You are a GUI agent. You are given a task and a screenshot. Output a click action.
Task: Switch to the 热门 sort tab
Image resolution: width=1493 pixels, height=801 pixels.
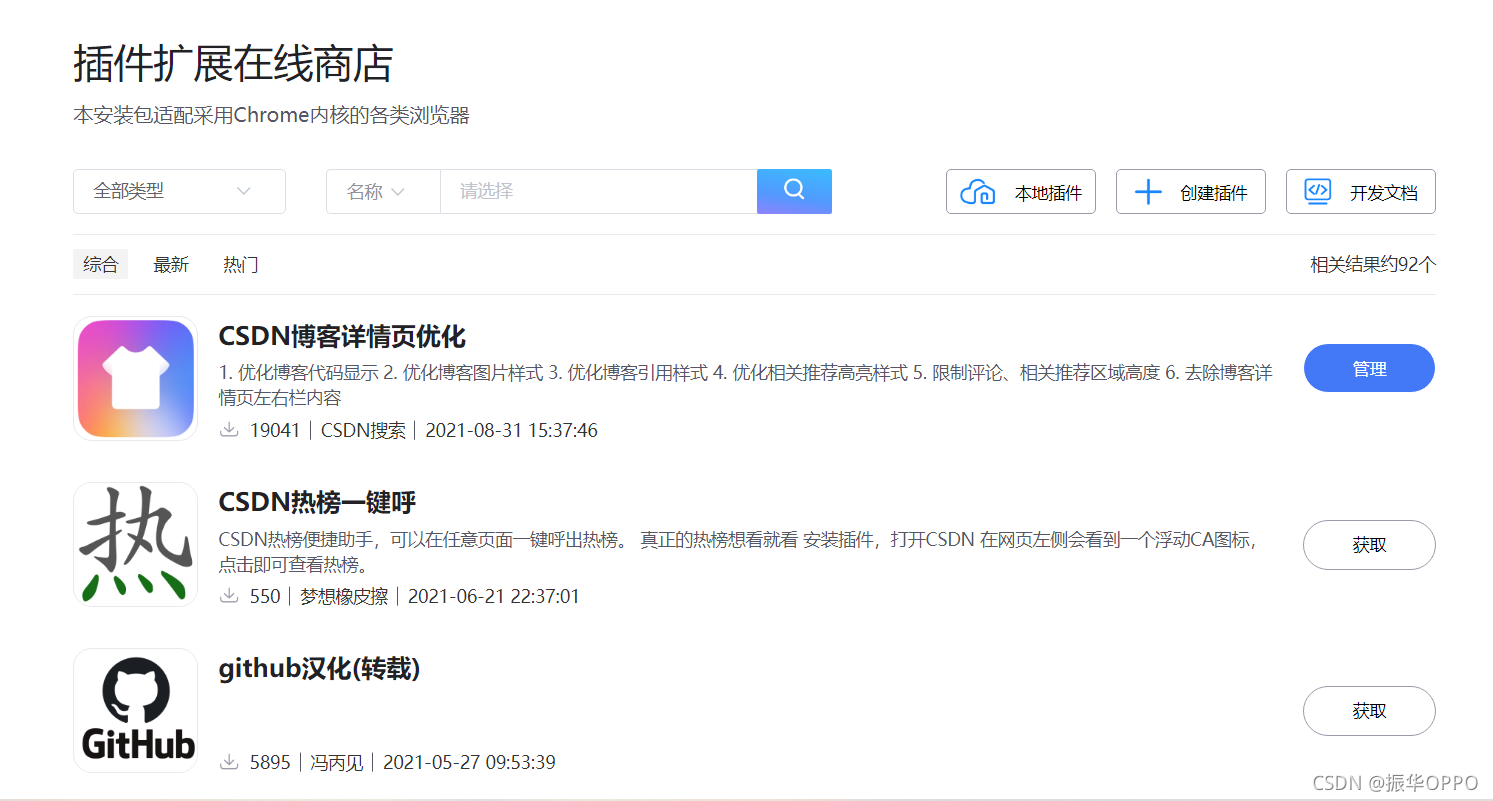(x=241, y=265)
